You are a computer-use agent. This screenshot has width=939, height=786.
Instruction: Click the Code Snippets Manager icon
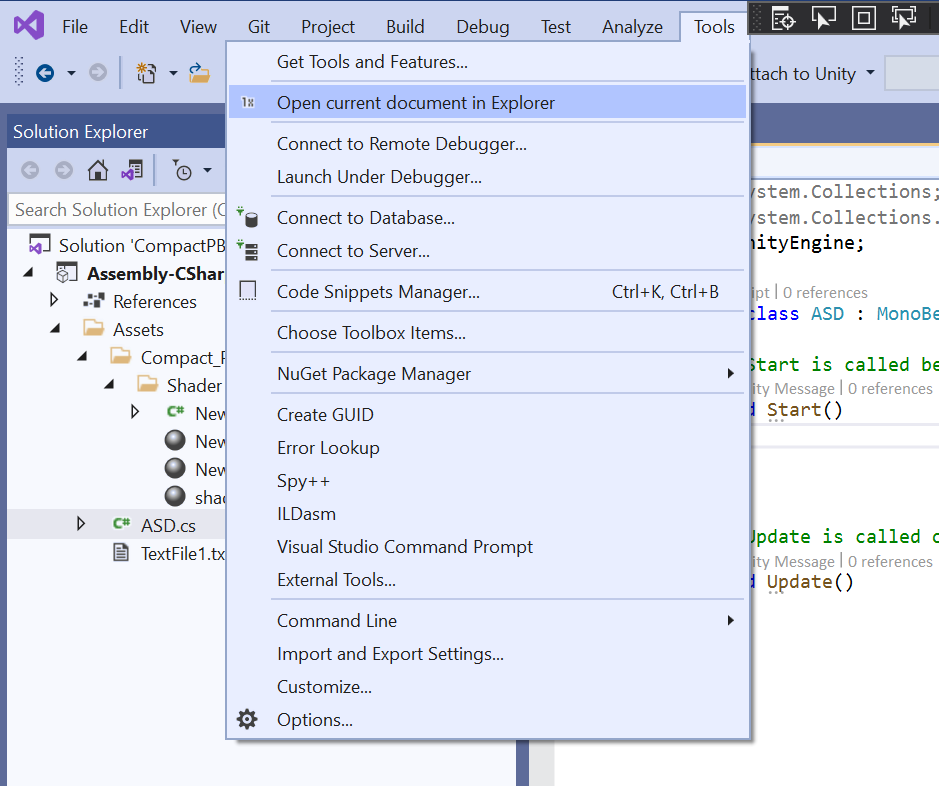pos(247,291)
